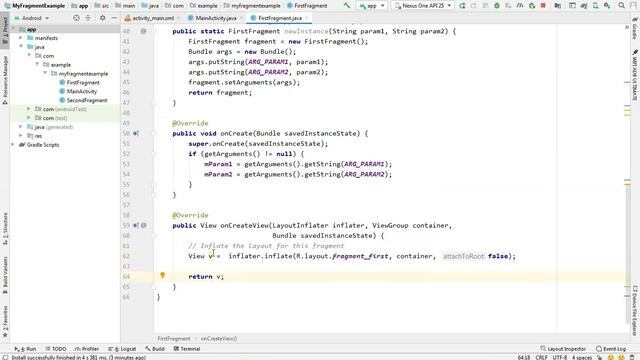Expand Gradle Scripts node
Image resolution: width=640 pixels, height=360 pixels.
13,144
